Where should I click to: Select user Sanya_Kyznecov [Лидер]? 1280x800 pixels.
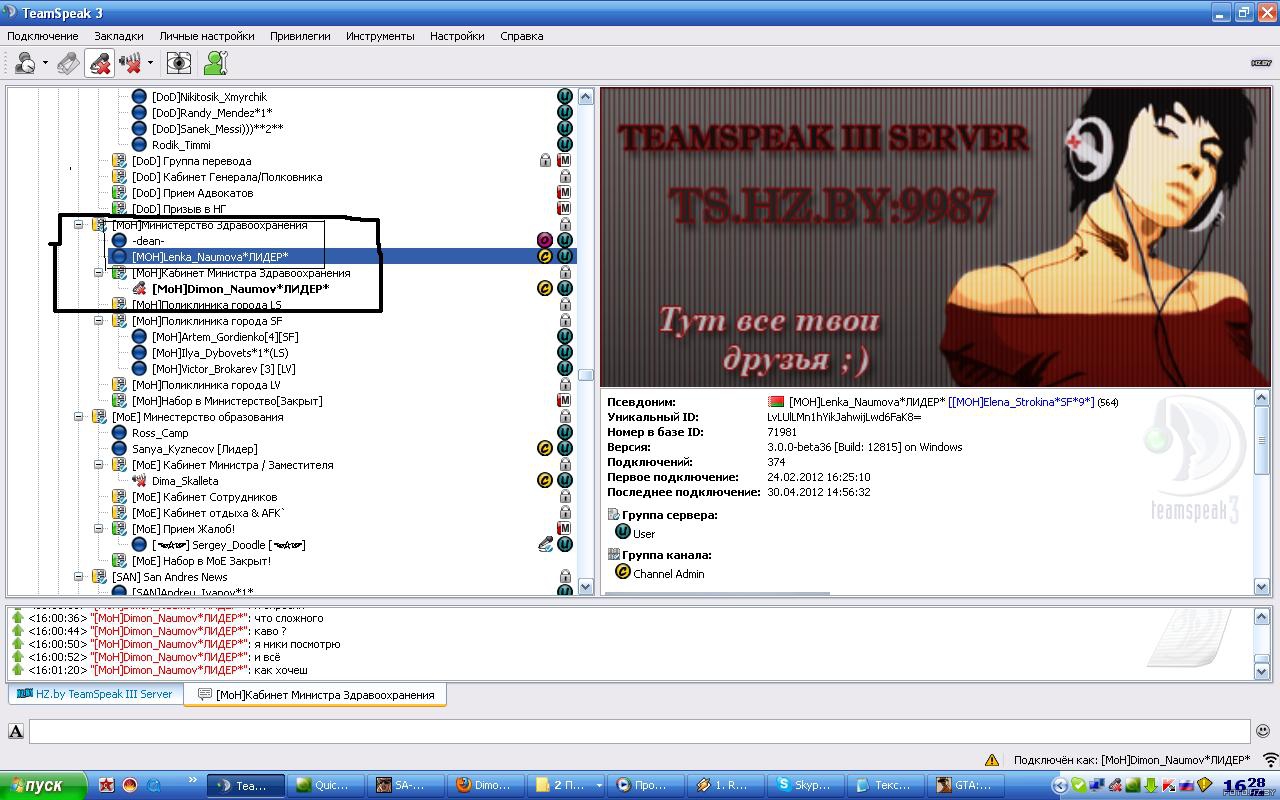click(194, 449)
